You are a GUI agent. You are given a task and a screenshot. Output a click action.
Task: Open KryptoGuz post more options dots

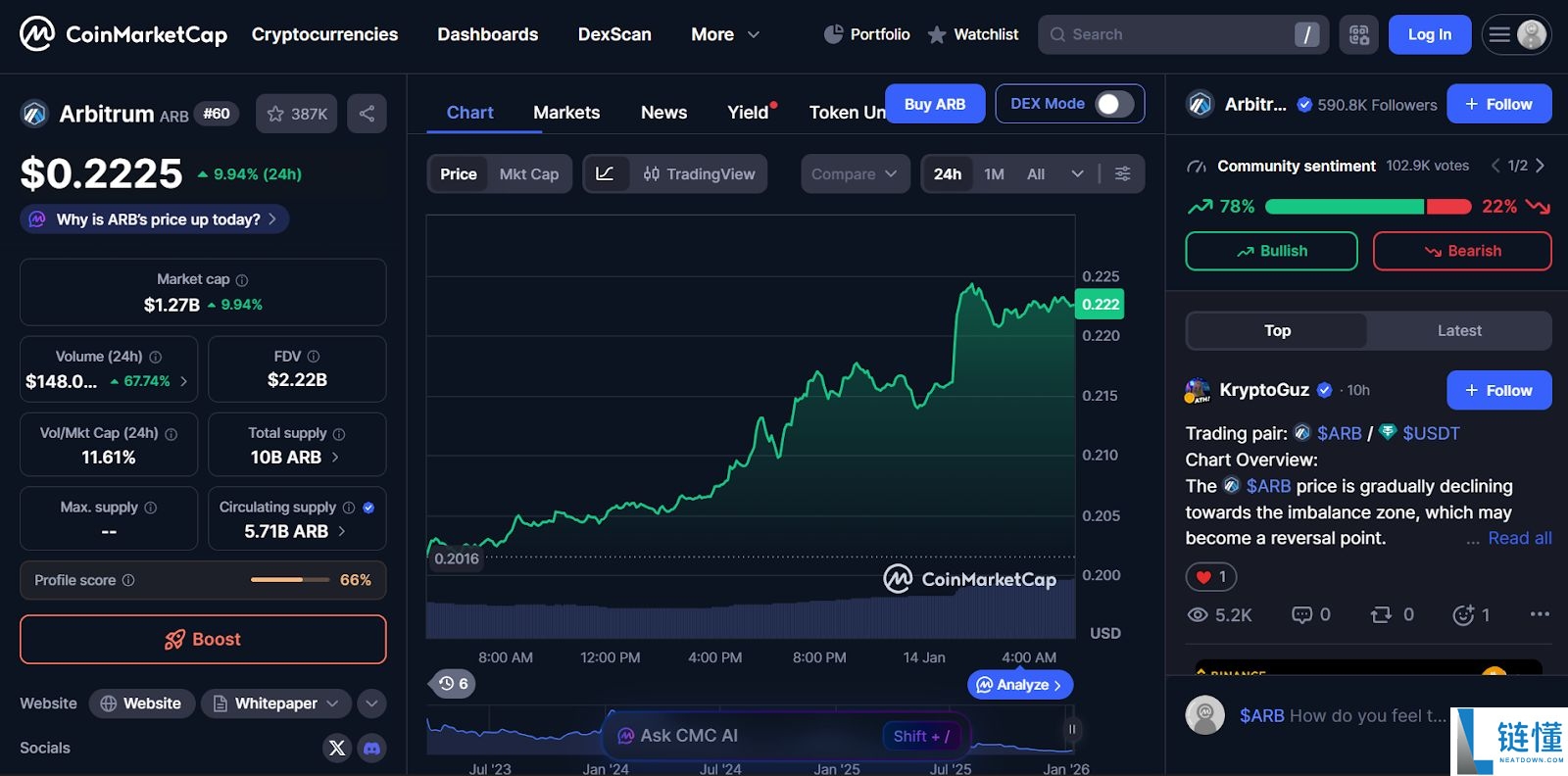[x=1540, y=614]
